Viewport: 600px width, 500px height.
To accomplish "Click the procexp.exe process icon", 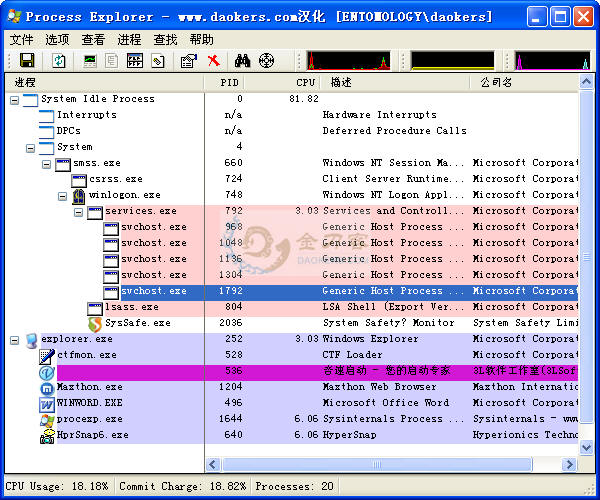I will [x=47, y=420].
